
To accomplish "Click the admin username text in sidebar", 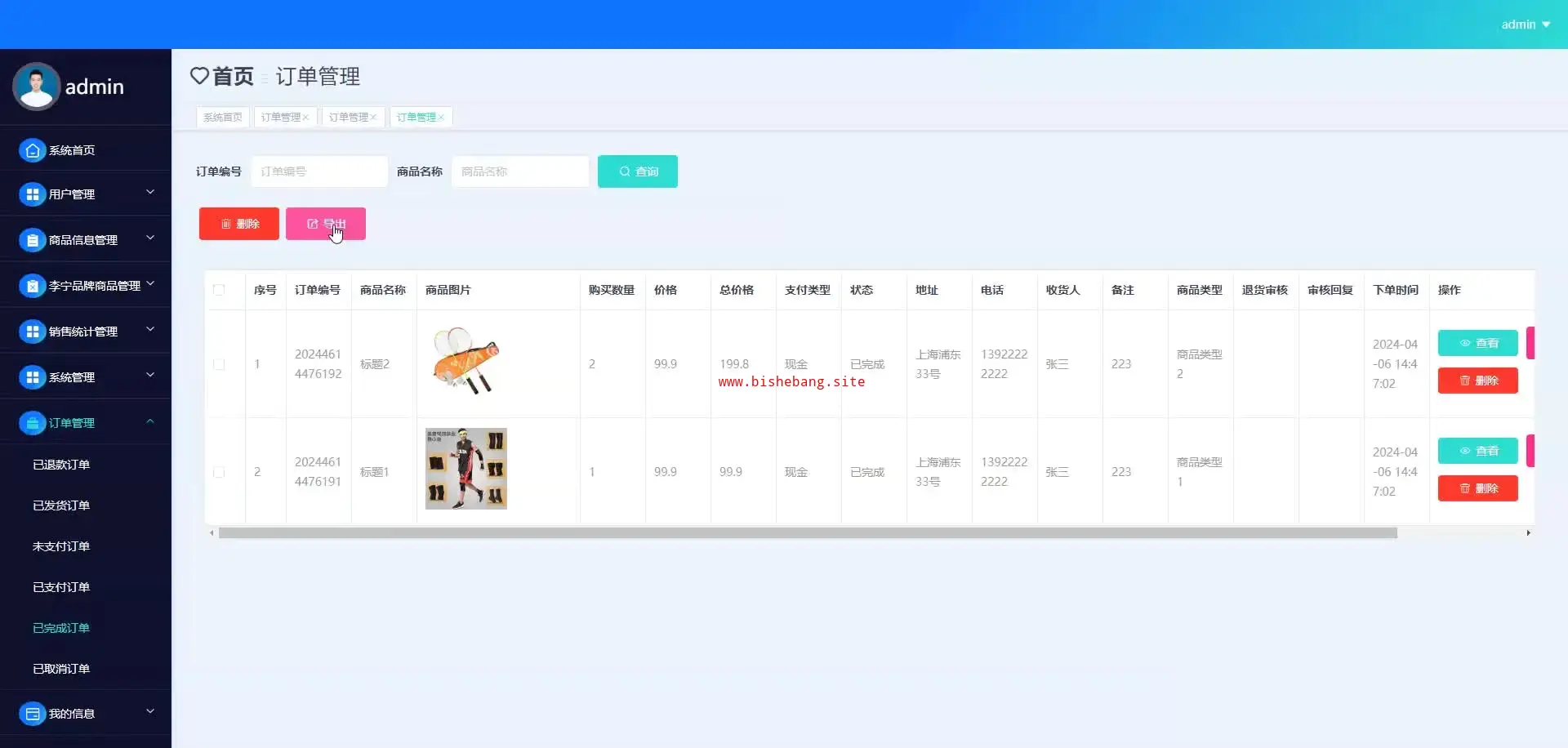I will (x=95, y=87).
